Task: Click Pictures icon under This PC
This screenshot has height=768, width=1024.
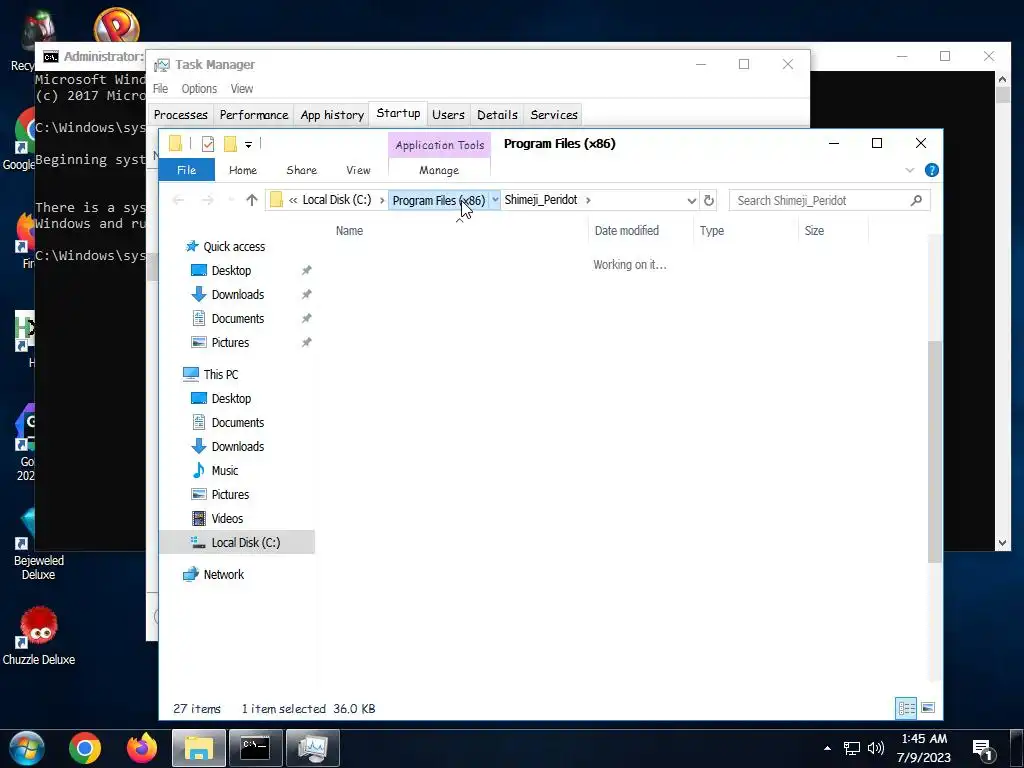Action: pos(199,494)
